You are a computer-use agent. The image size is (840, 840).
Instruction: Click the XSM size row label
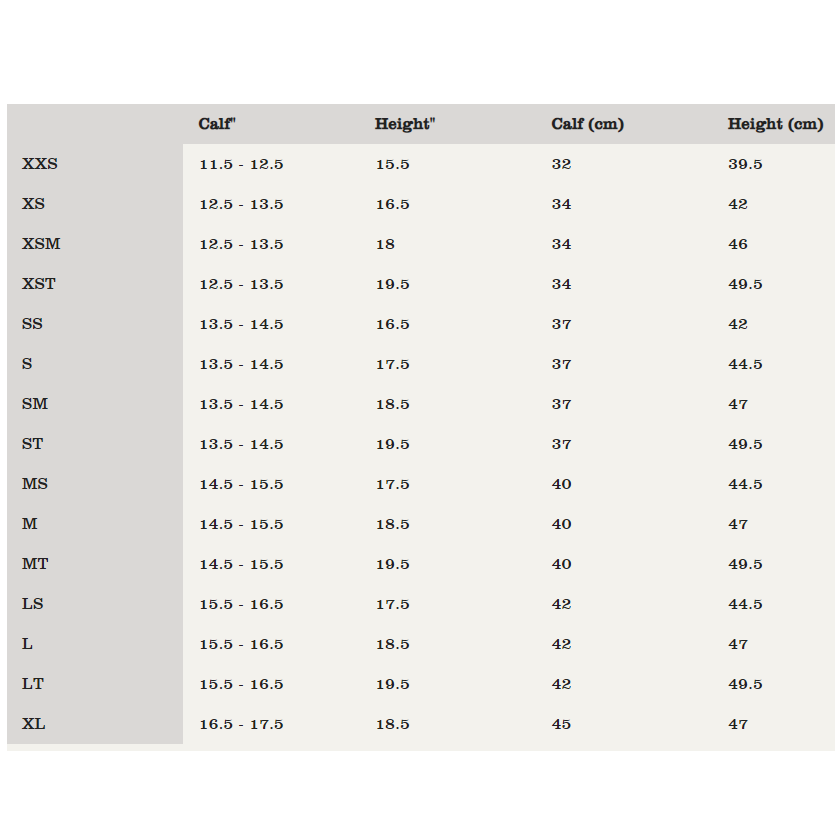pos(41,244)
